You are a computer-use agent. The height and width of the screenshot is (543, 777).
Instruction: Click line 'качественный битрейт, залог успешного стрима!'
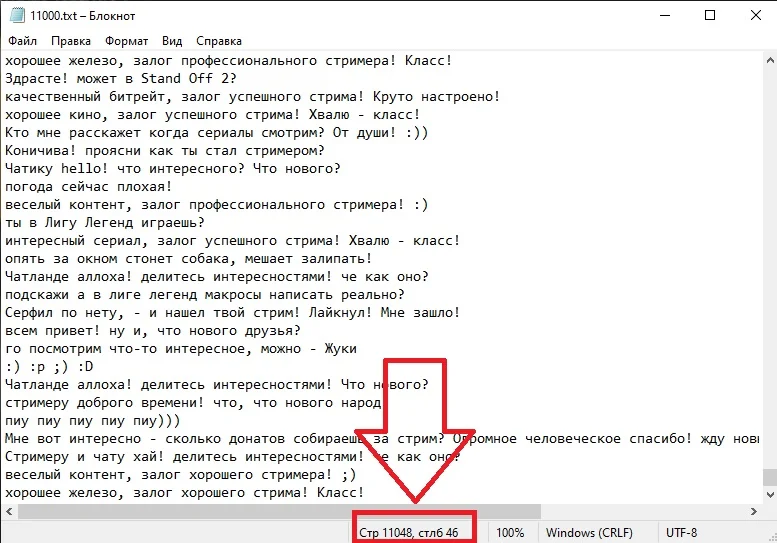click(252, 97)
